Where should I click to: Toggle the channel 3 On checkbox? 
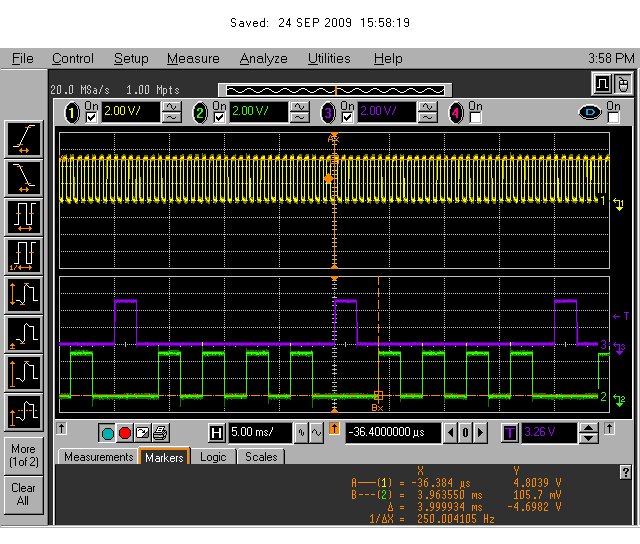pos(347,118)
